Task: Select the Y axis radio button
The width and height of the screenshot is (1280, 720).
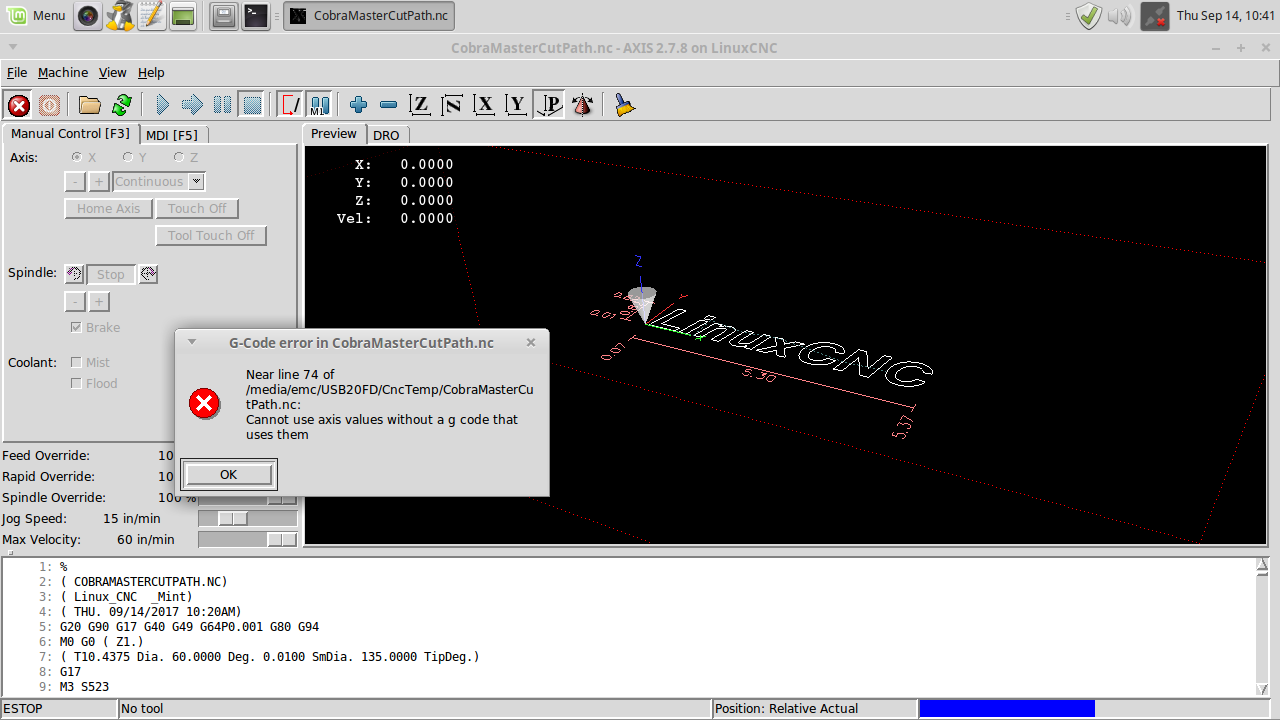Action: pos(128,157)
